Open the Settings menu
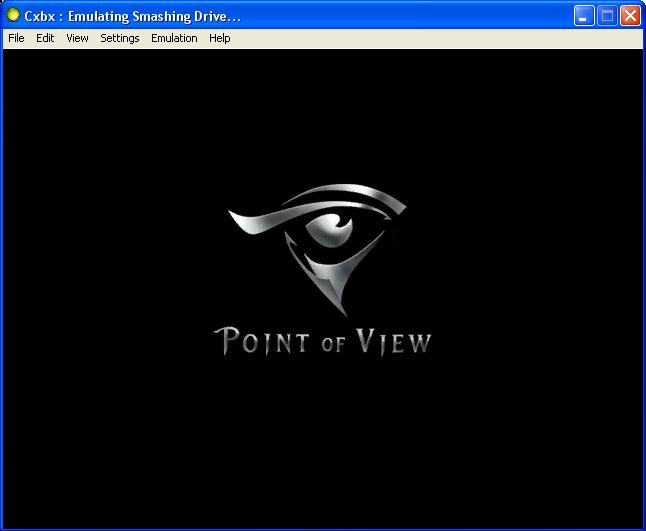This screenshot has width=646, height=531. point(120,38)
